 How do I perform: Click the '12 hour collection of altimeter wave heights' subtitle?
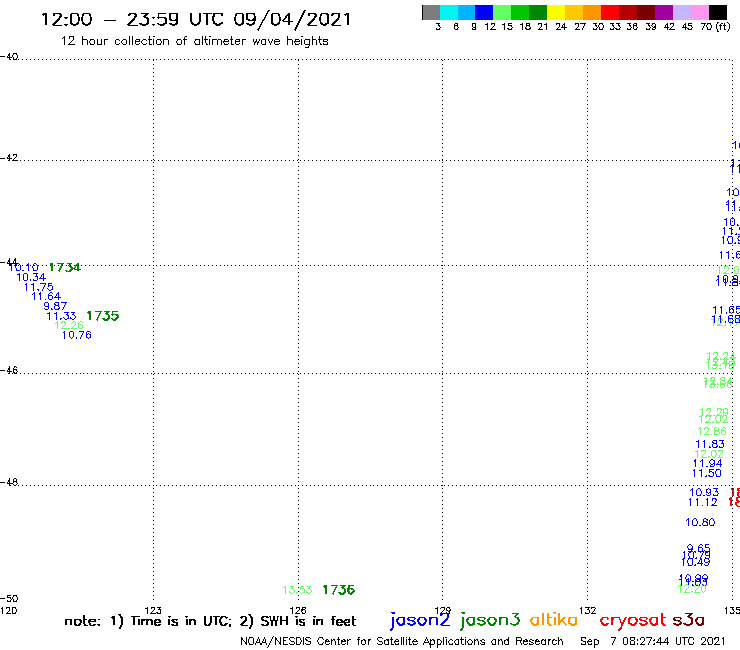(194, 41)
